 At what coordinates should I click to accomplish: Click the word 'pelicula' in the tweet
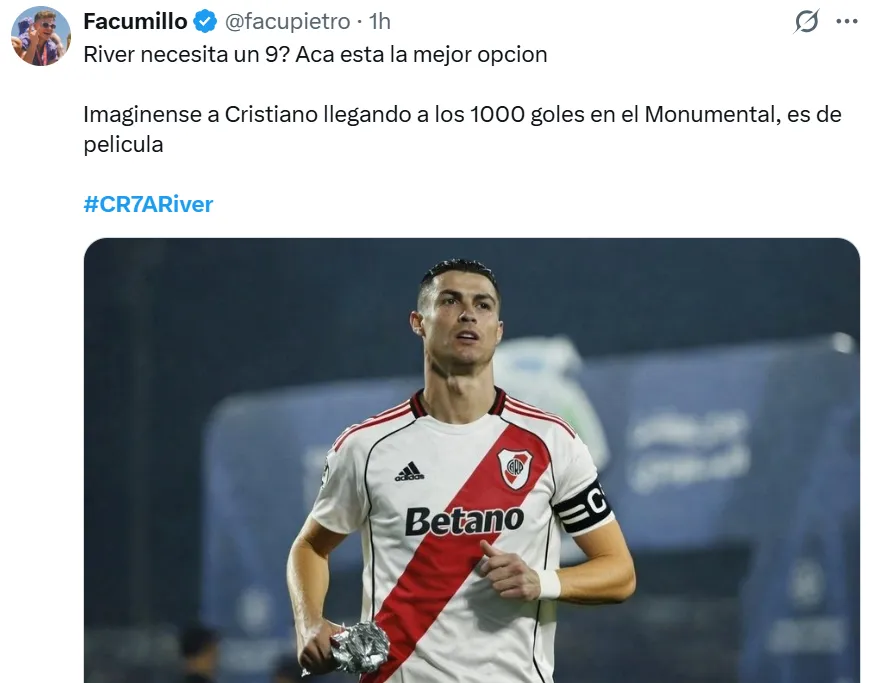pos(123,145)
